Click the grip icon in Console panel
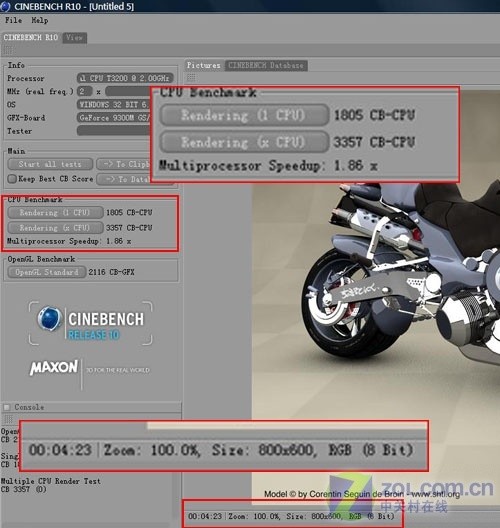This screenshot has width=500, height=528. tap(8, 419)
